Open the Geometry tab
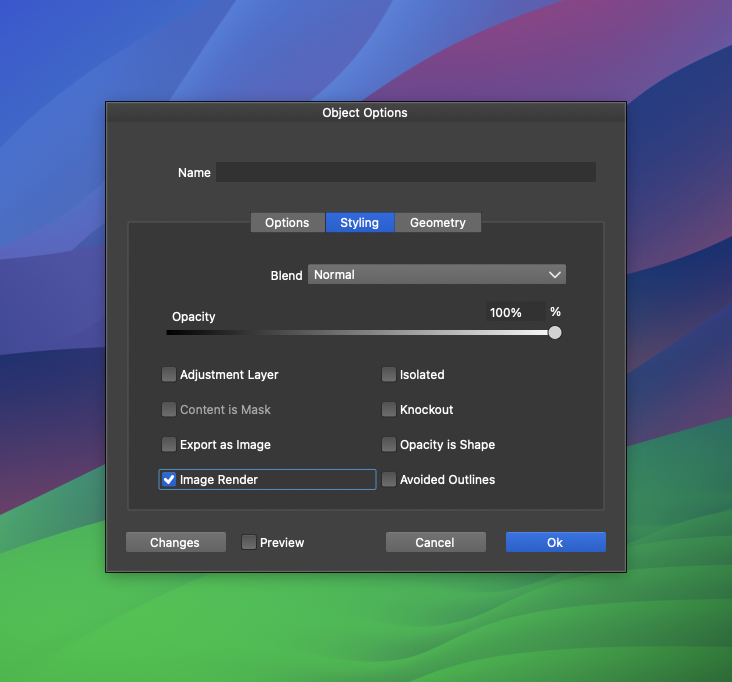This screenshot has width=732, height=682. pyautogui.click(x=437, y=223)
